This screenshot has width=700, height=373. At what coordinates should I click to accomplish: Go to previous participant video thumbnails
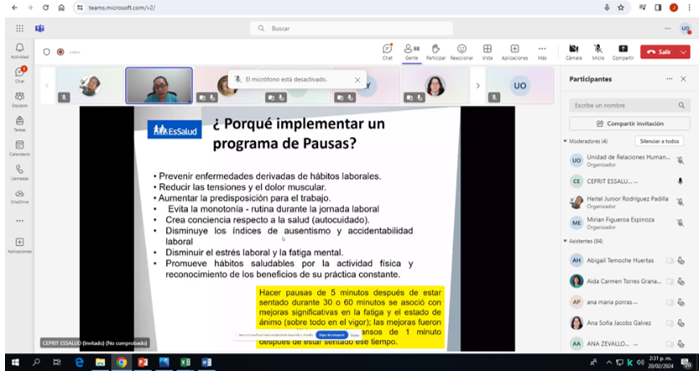(x=47, y=86)
